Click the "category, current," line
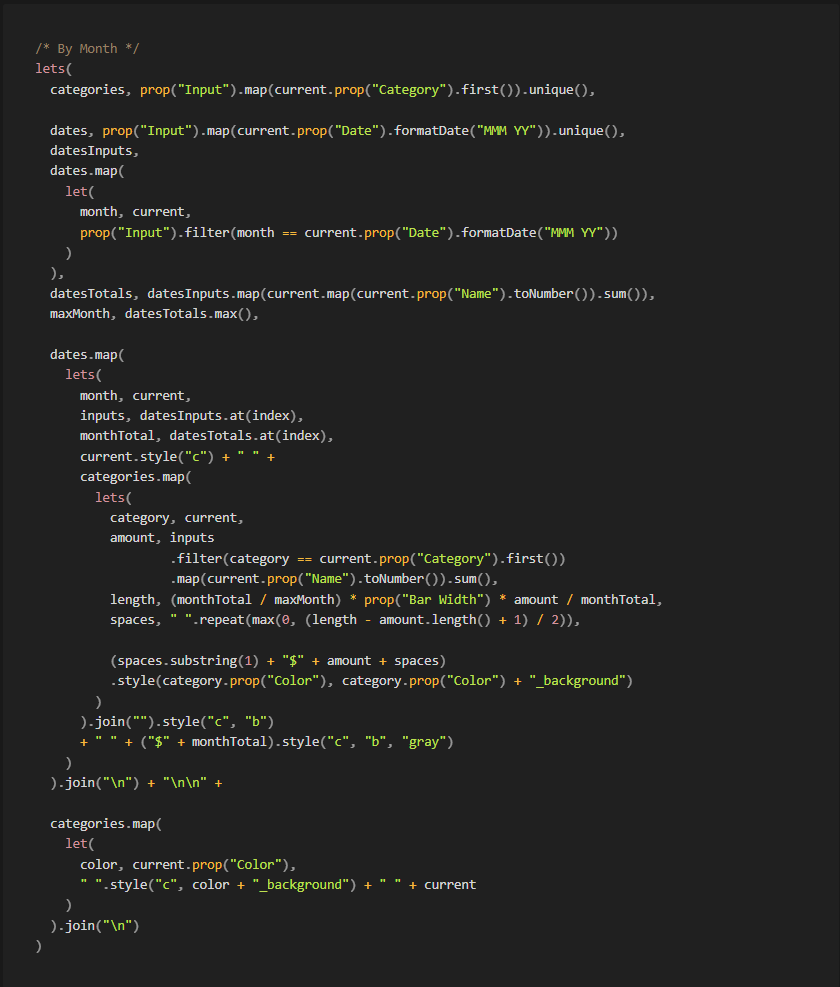Screen dimensions: 840x987 click(x=176, y=517)
